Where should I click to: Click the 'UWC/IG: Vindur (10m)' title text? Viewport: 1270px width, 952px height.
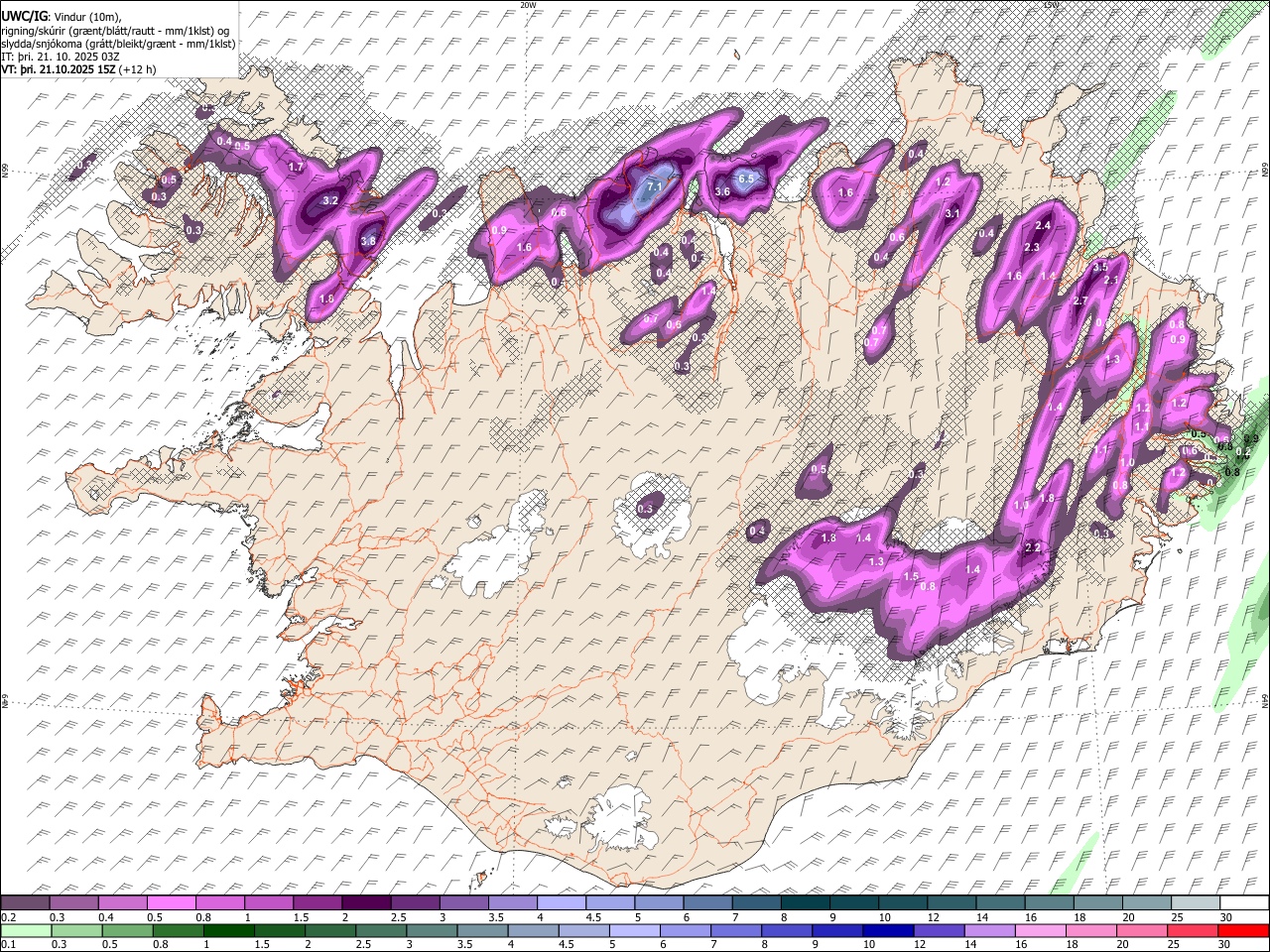62,17
